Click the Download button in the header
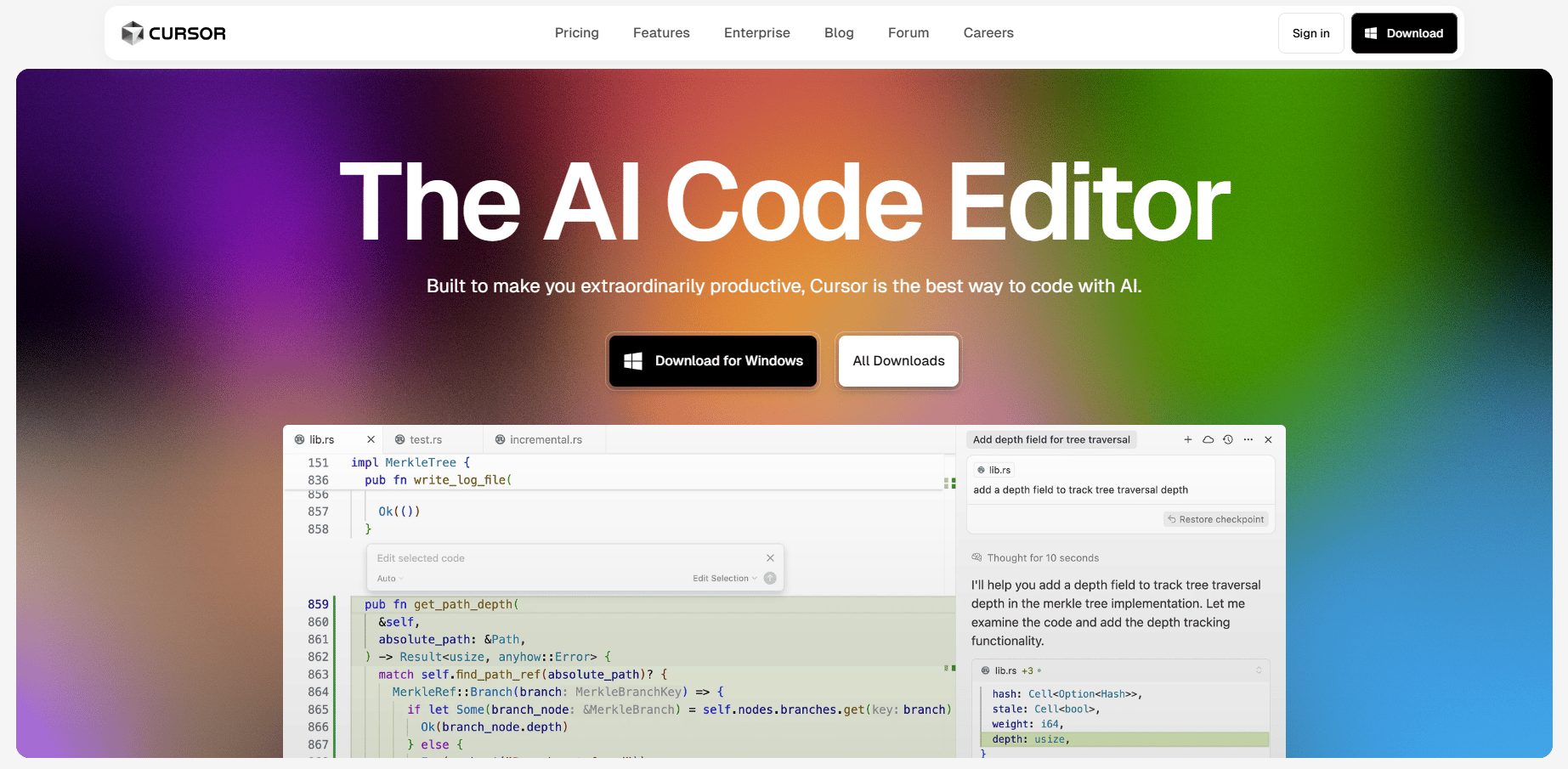1568x769 pixels. (x=1404, y=33)
